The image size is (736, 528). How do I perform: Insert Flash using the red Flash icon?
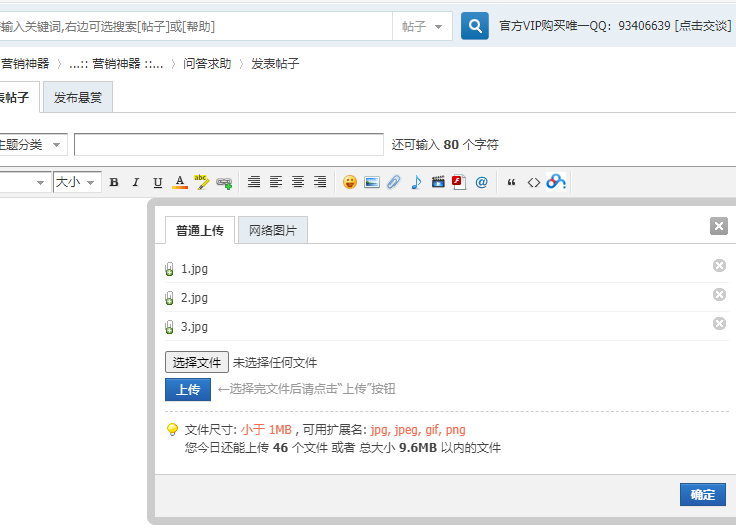click(x=459, y=182)
